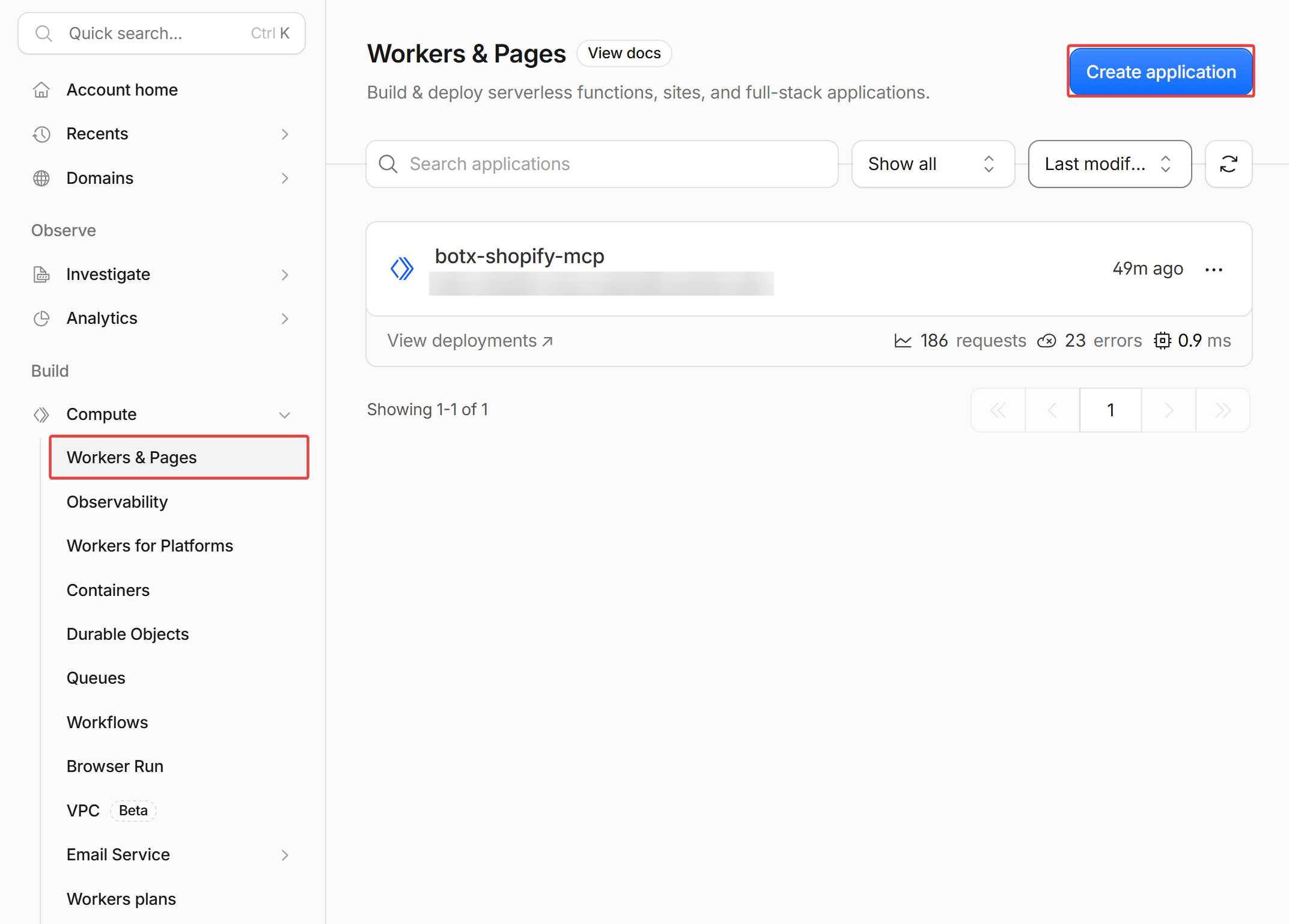Click the Quick search field
This screenshot has width=1289, height=924.
[162, 33]
